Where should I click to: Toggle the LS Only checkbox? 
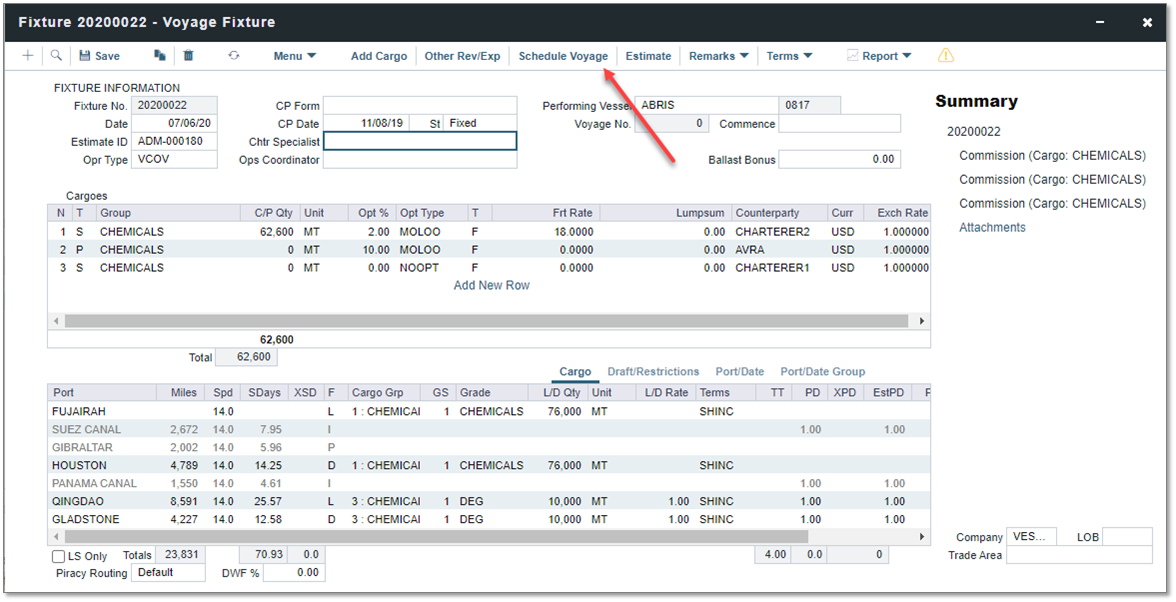pos(59,555)
